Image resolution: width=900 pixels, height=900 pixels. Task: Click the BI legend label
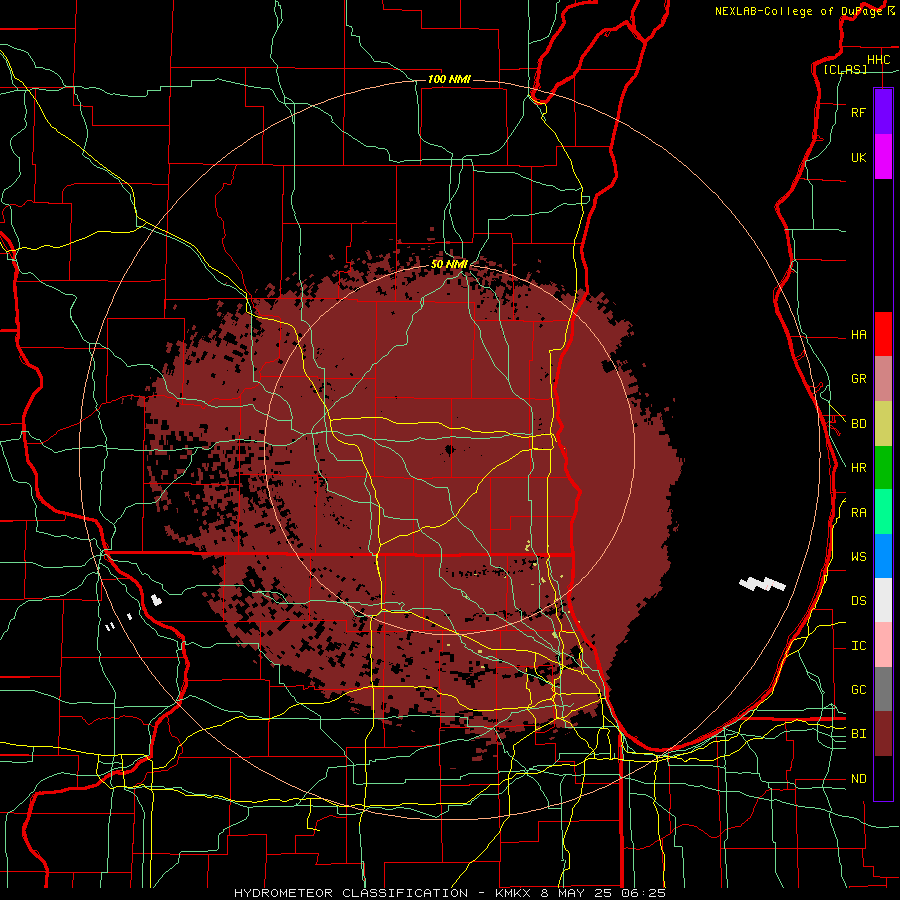[x=859, y=734]
